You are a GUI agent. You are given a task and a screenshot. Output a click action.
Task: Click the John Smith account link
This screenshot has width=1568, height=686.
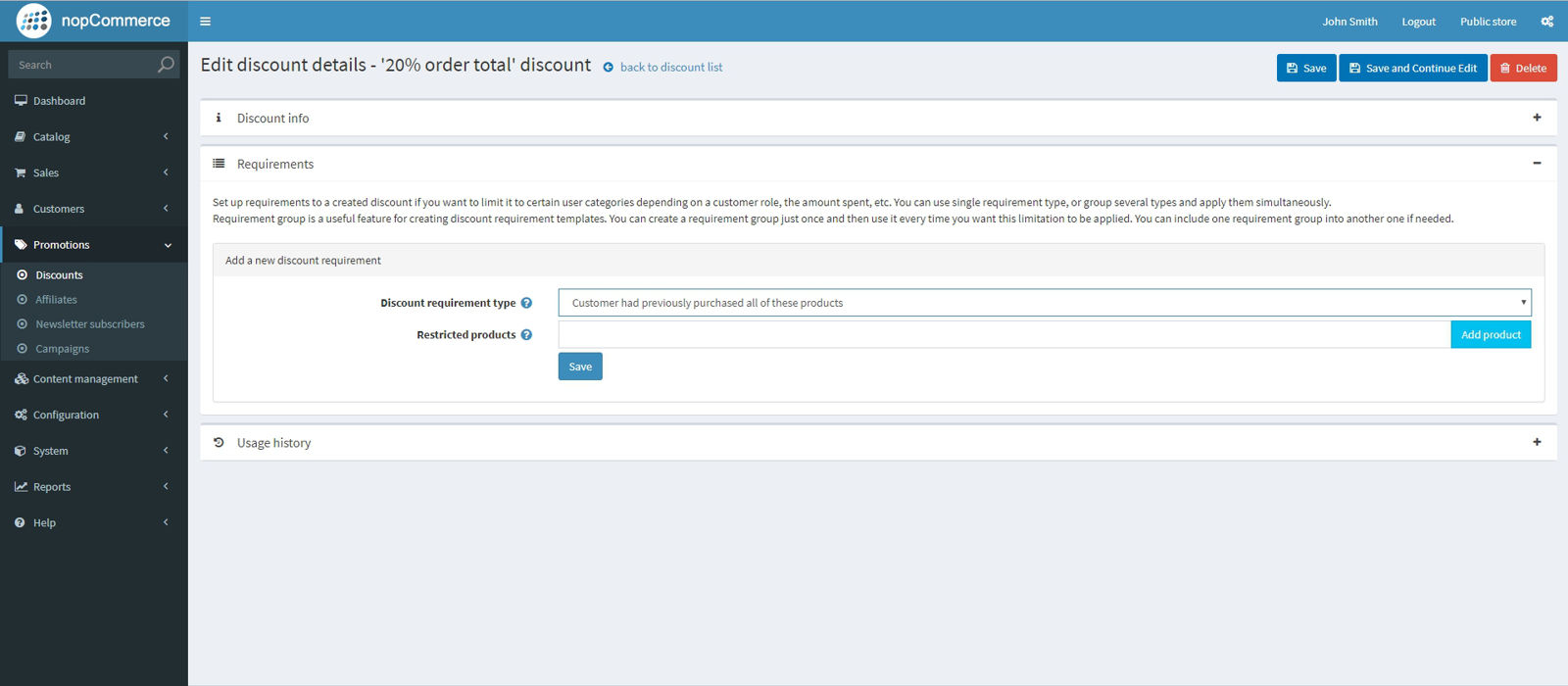(1349, 22)
